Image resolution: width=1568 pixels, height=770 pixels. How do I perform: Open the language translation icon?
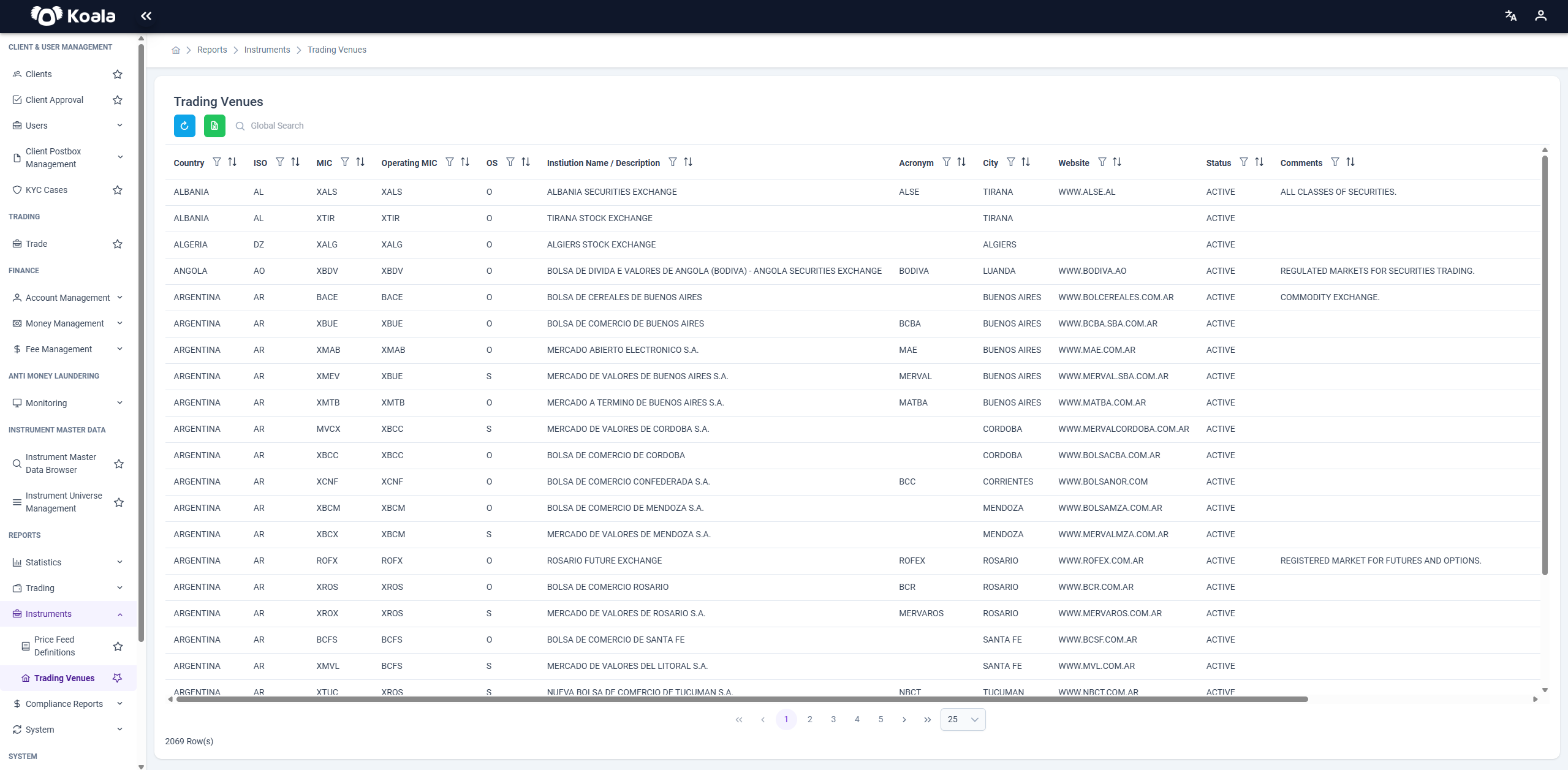1510,16
